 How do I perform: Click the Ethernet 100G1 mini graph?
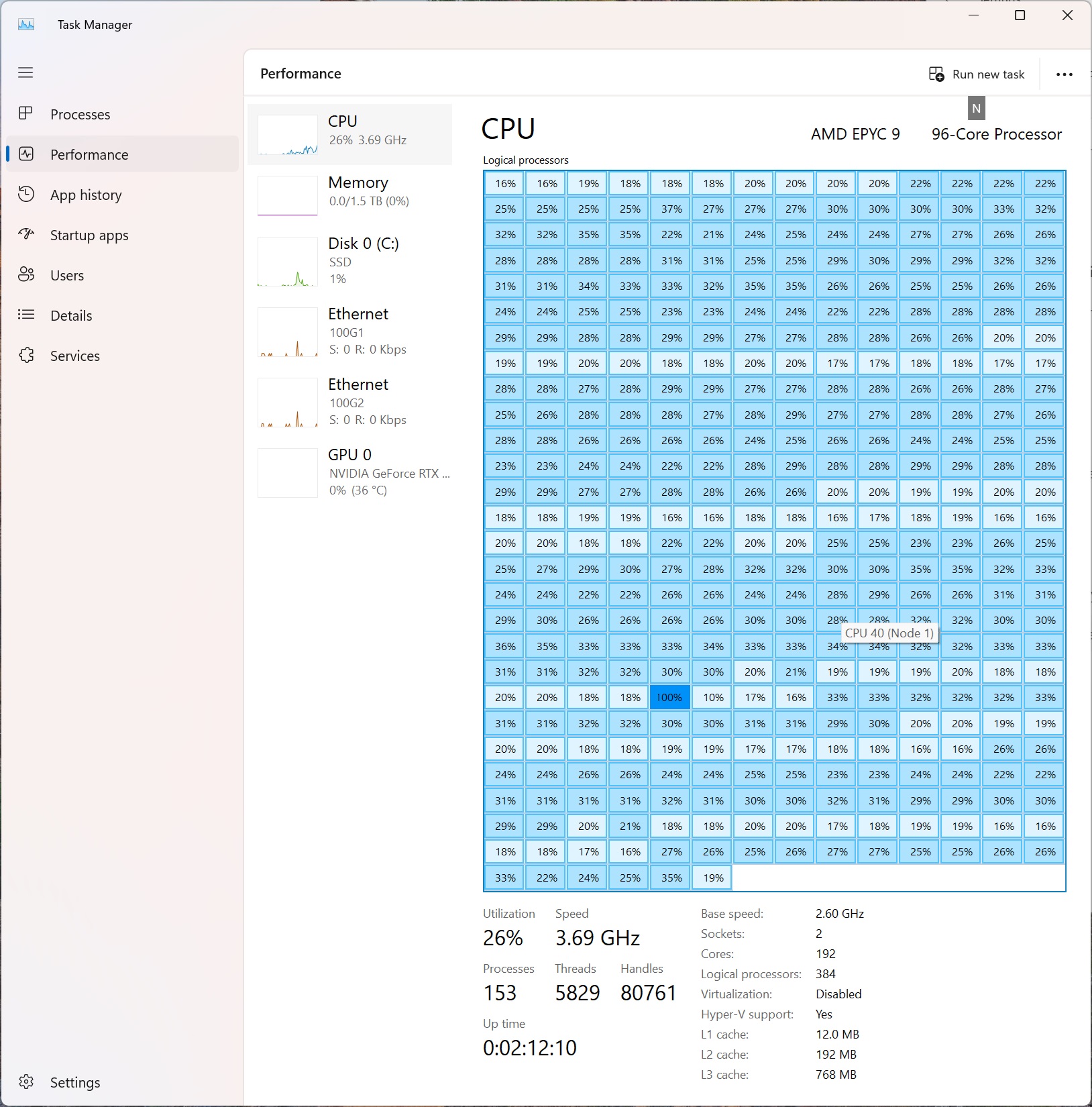tap(288, 332)
